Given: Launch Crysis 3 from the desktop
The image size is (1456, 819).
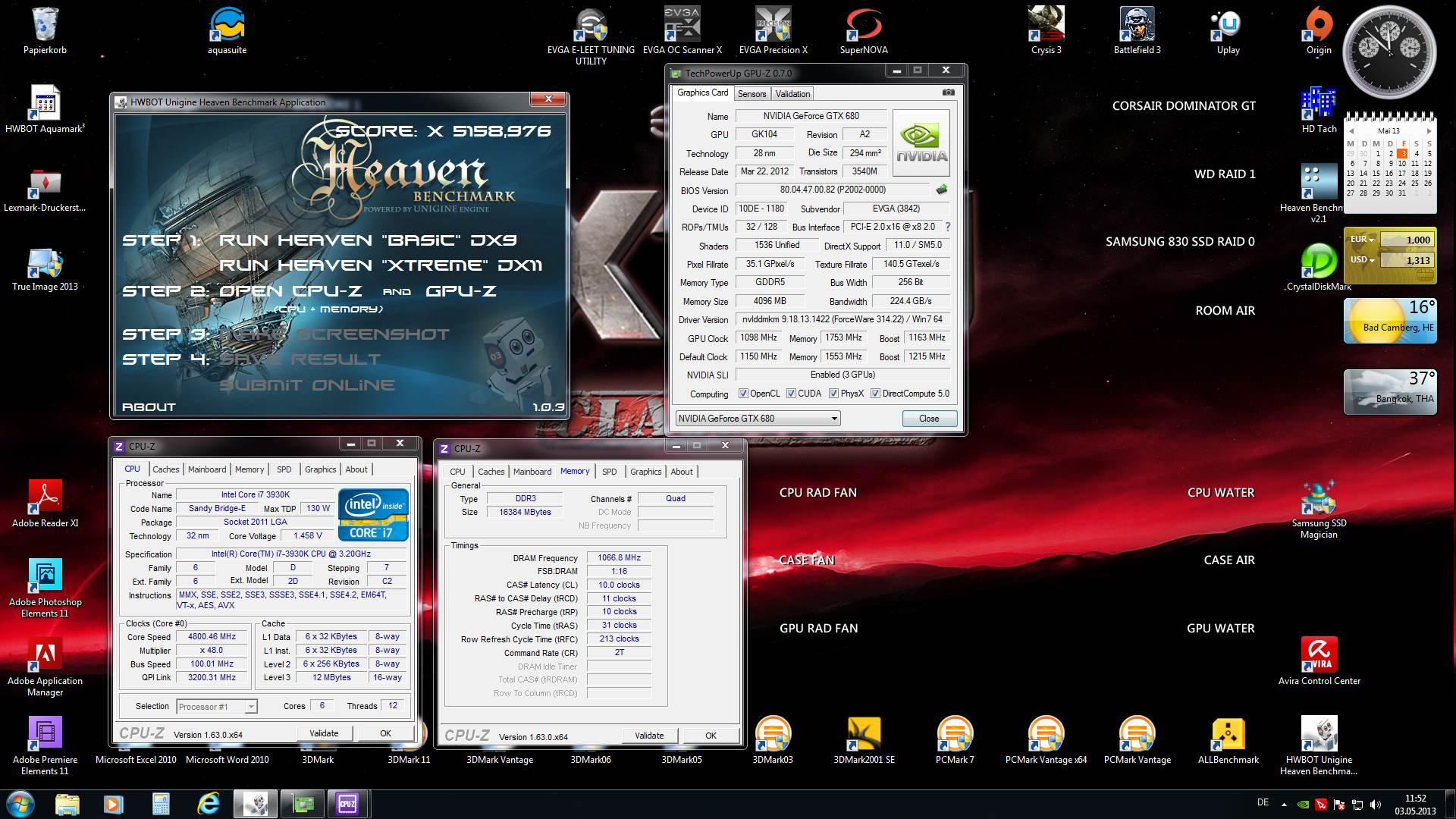Looking at the screenshot, I should [1046, 30].
